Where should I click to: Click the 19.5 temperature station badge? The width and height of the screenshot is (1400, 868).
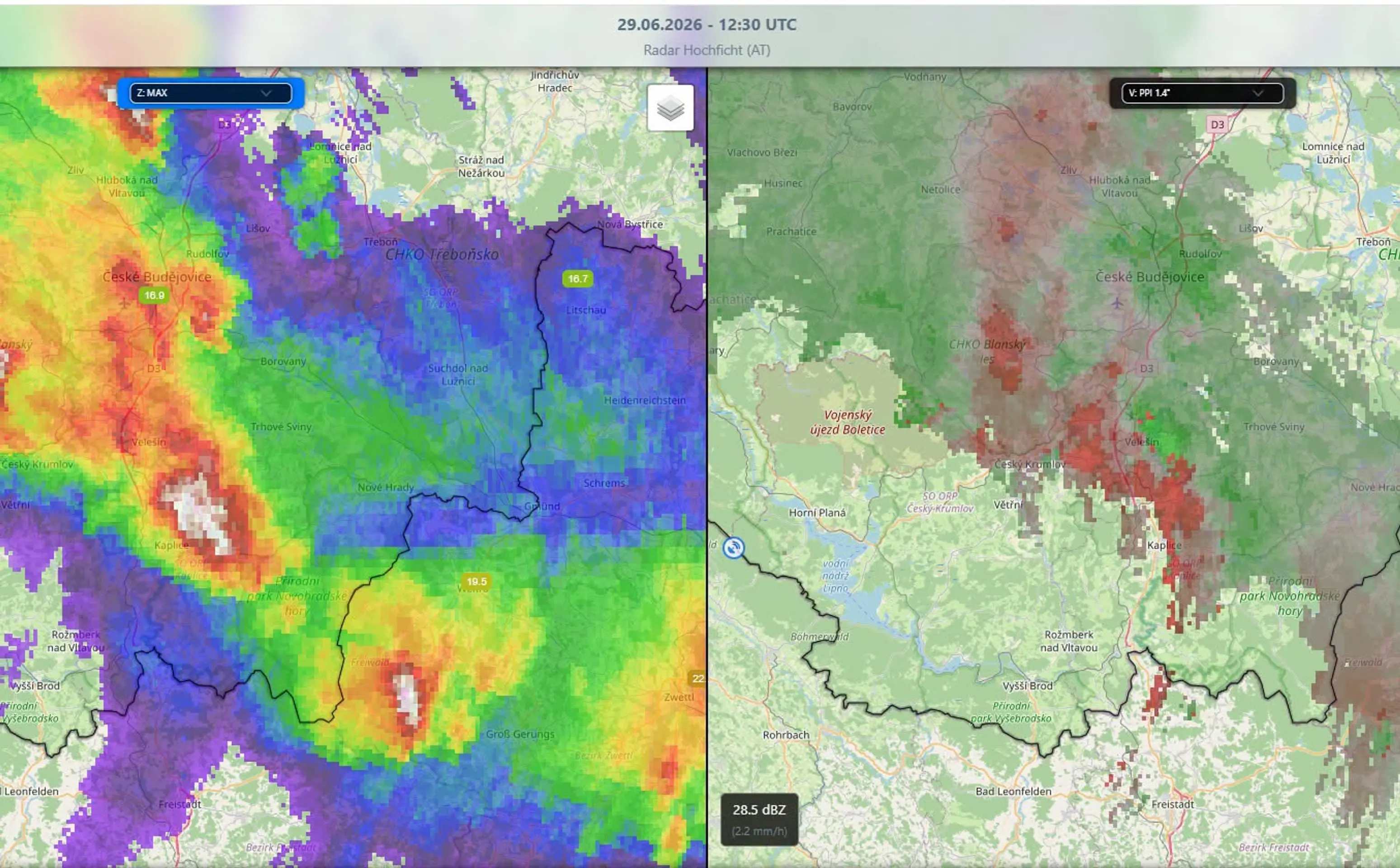pyautogui.click(x=476, y=581)
